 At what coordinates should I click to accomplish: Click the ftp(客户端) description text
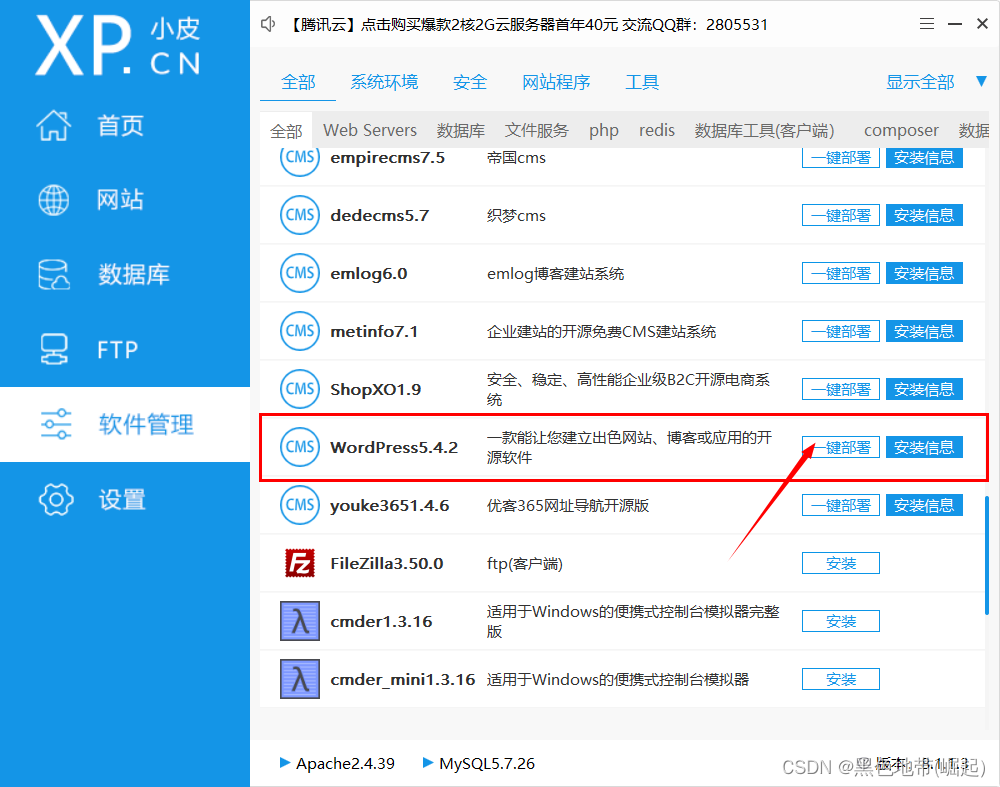(x=524, y=564)
